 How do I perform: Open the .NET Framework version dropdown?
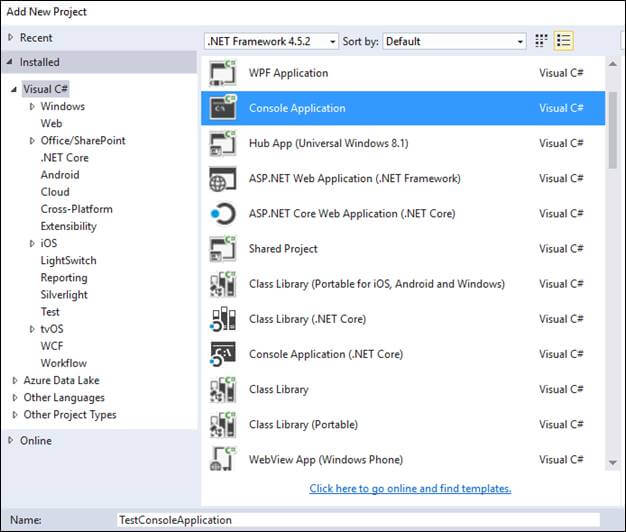pyautogui.click(x=272, y=41)
